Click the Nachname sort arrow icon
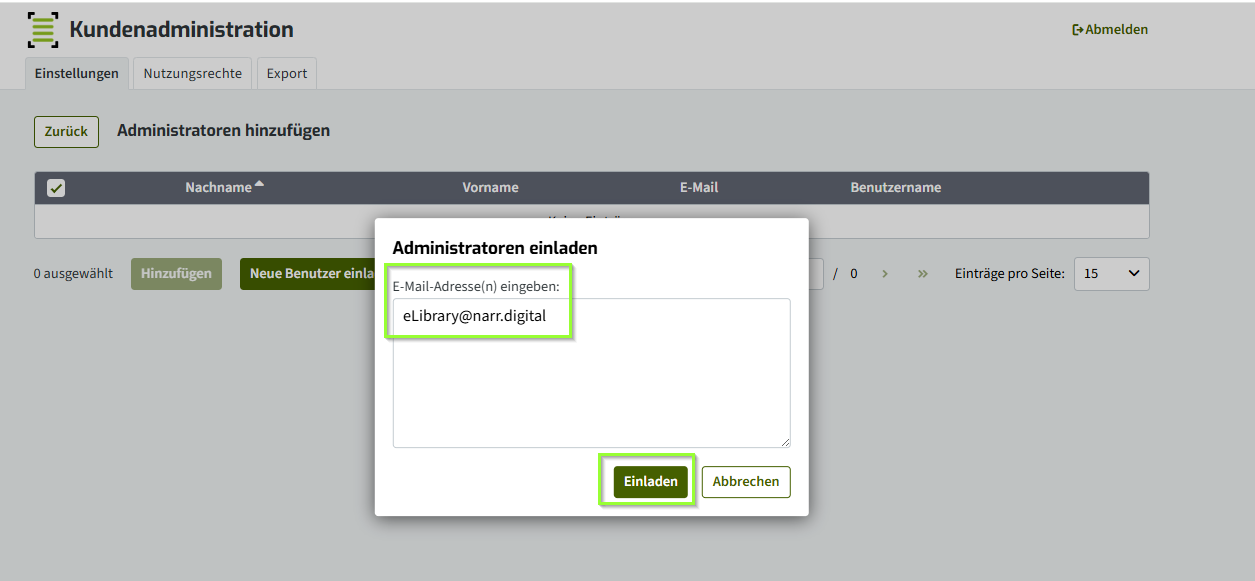This screenshot has height=581, width=1255. [260, 184]
